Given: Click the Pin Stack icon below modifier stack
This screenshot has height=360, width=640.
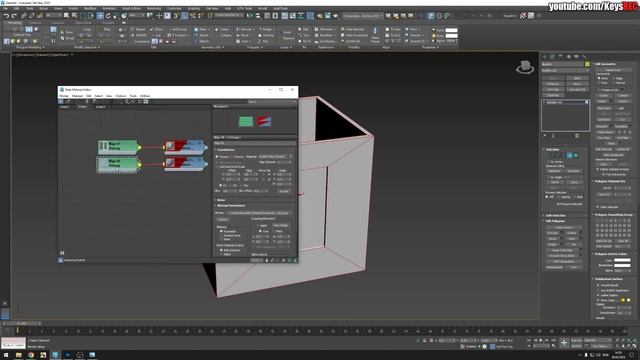Looking at the screenshot, I should [545, 136].
